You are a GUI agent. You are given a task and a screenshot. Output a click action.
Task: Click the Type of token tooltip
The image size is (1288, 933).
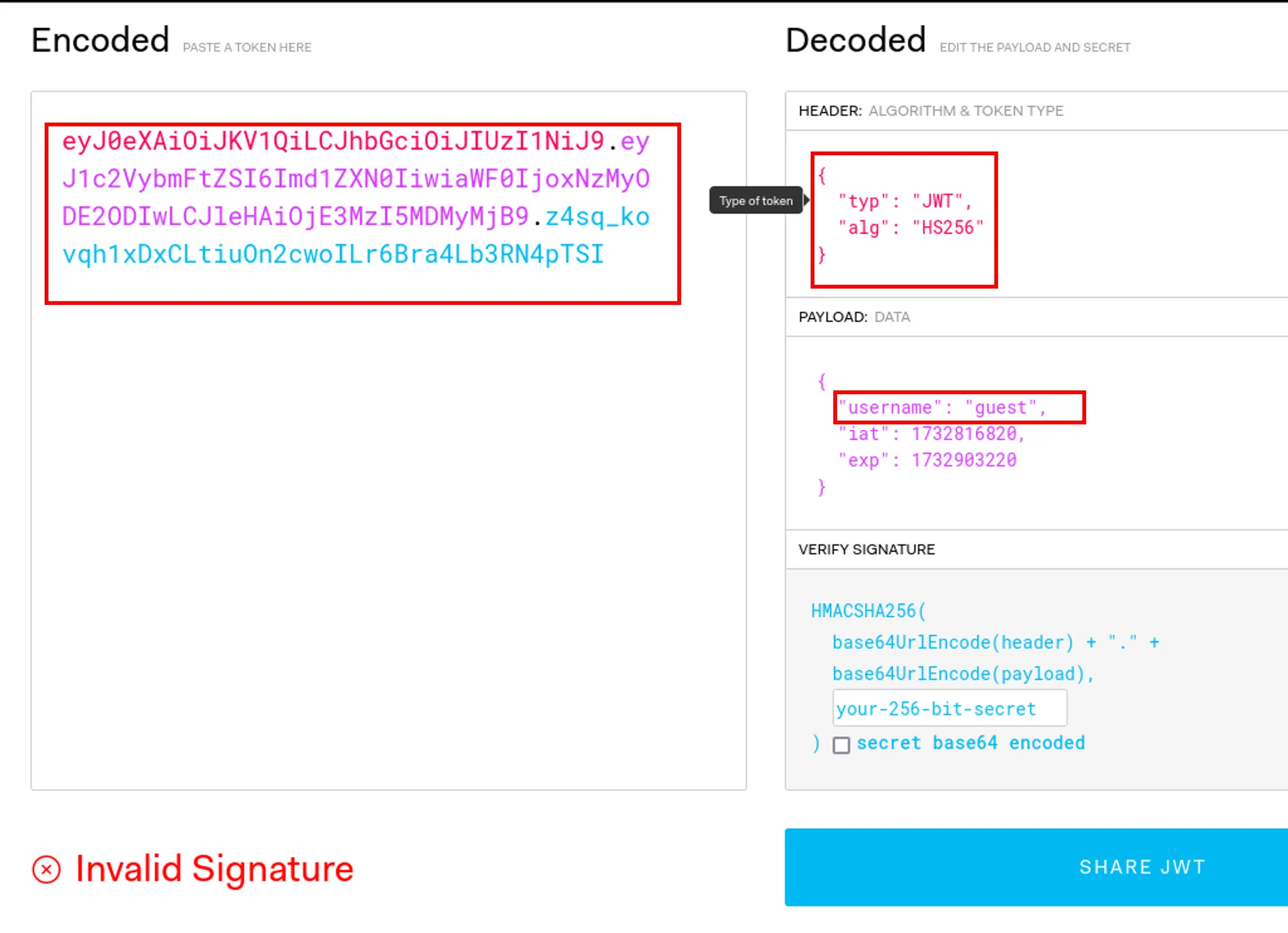756,201
